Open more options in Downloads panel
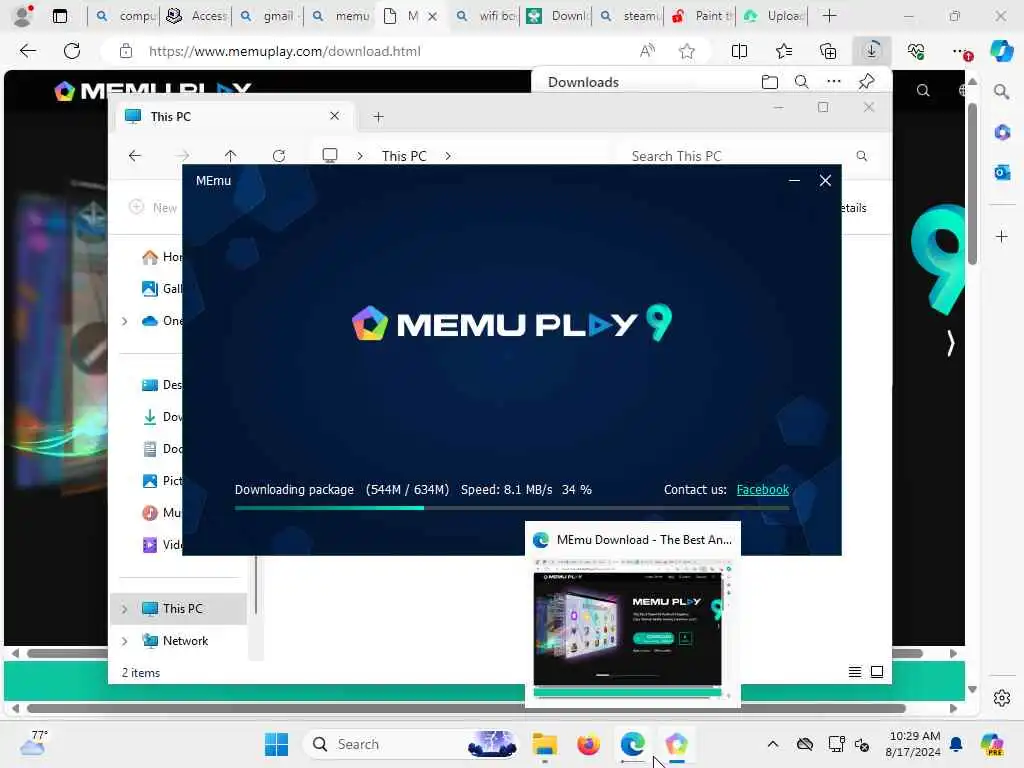 point(833,82)
